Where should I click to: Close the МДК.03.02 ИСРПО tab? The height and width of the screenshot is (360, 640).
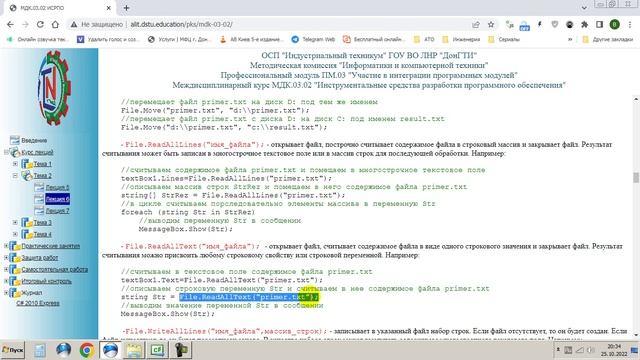coord(109,8)
